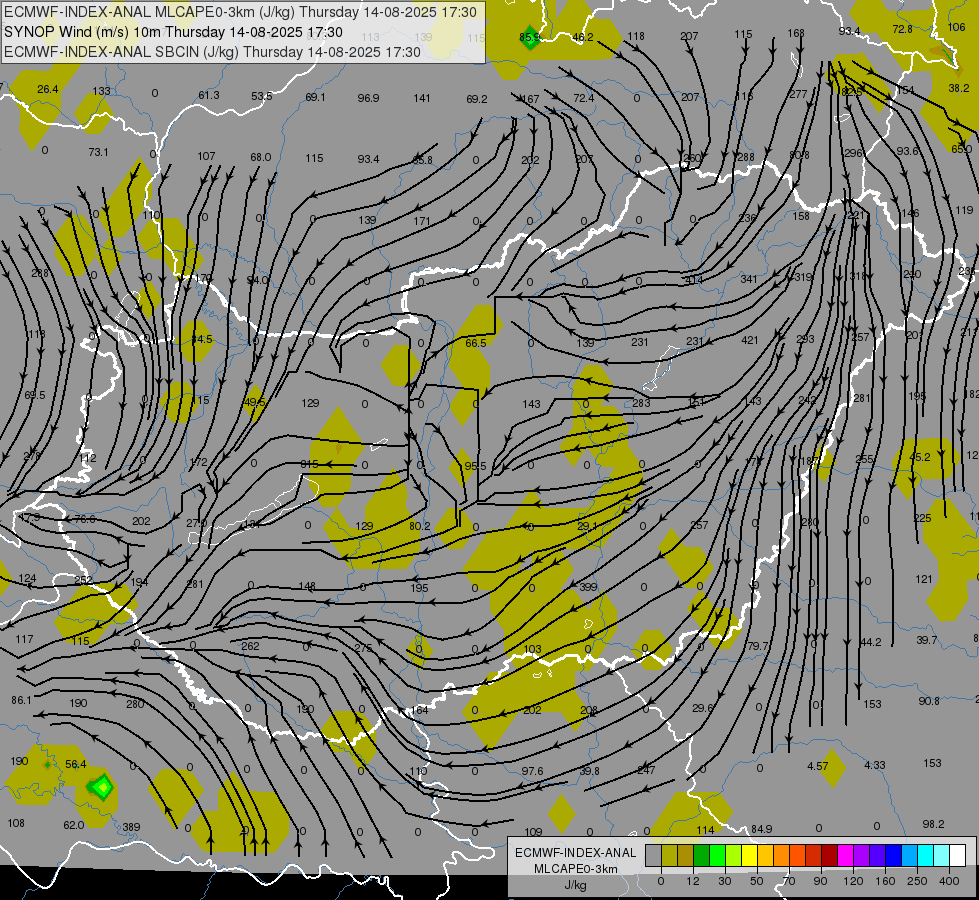Click map value 615
Viewport: 979px width, 900px height.
(310, 464)
